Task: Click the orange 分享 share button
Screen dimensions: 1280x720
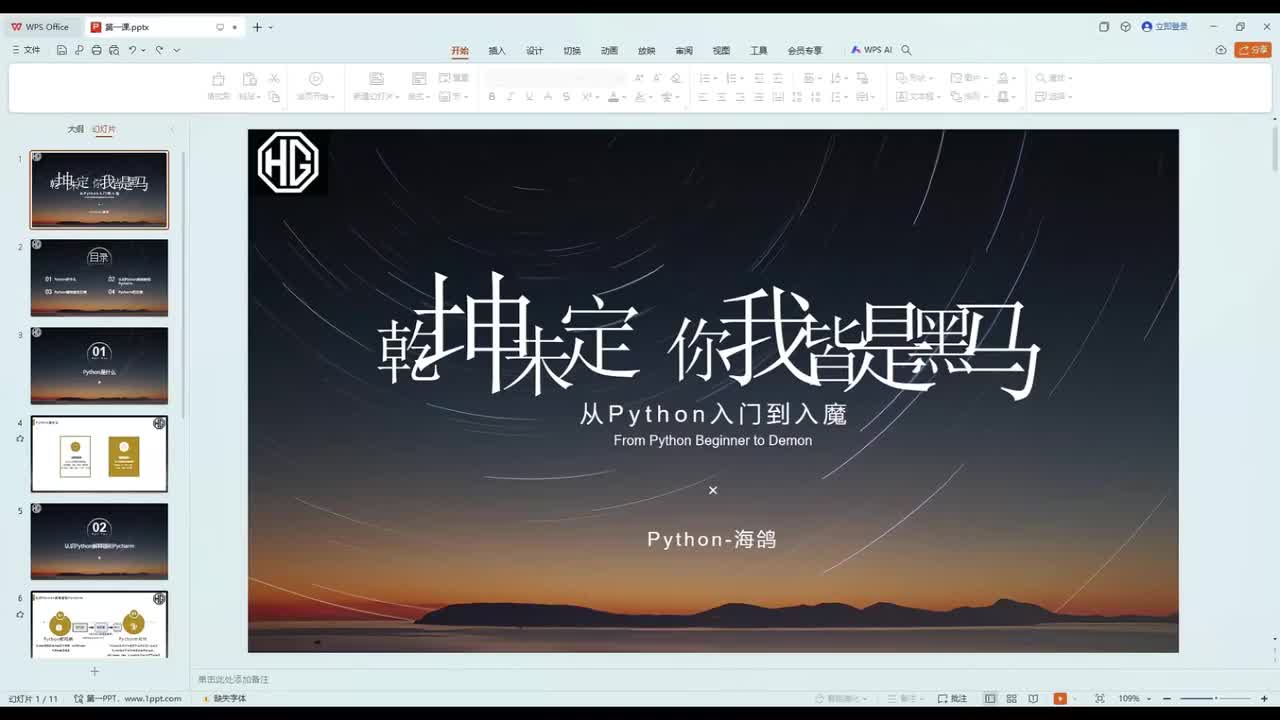Action: (1253, 50)
